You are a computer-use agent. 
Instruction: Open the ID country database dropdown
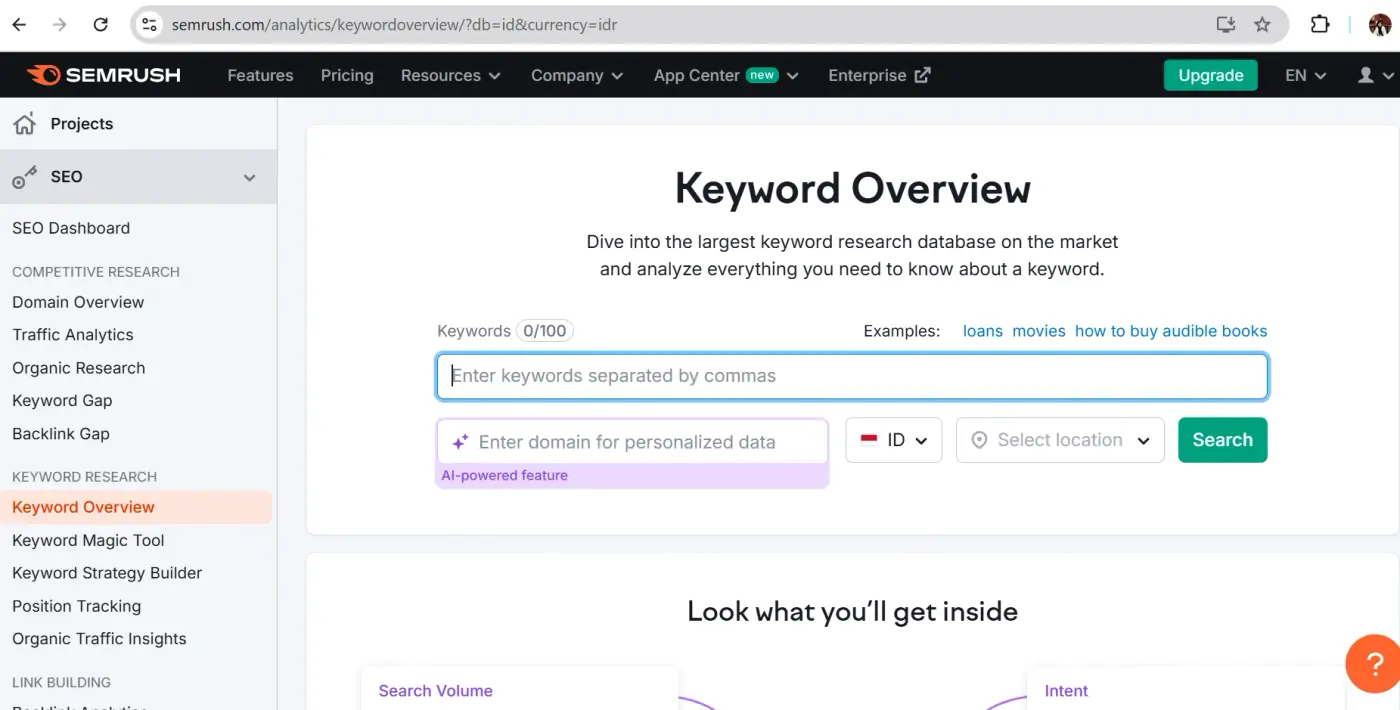coord(894,440)
